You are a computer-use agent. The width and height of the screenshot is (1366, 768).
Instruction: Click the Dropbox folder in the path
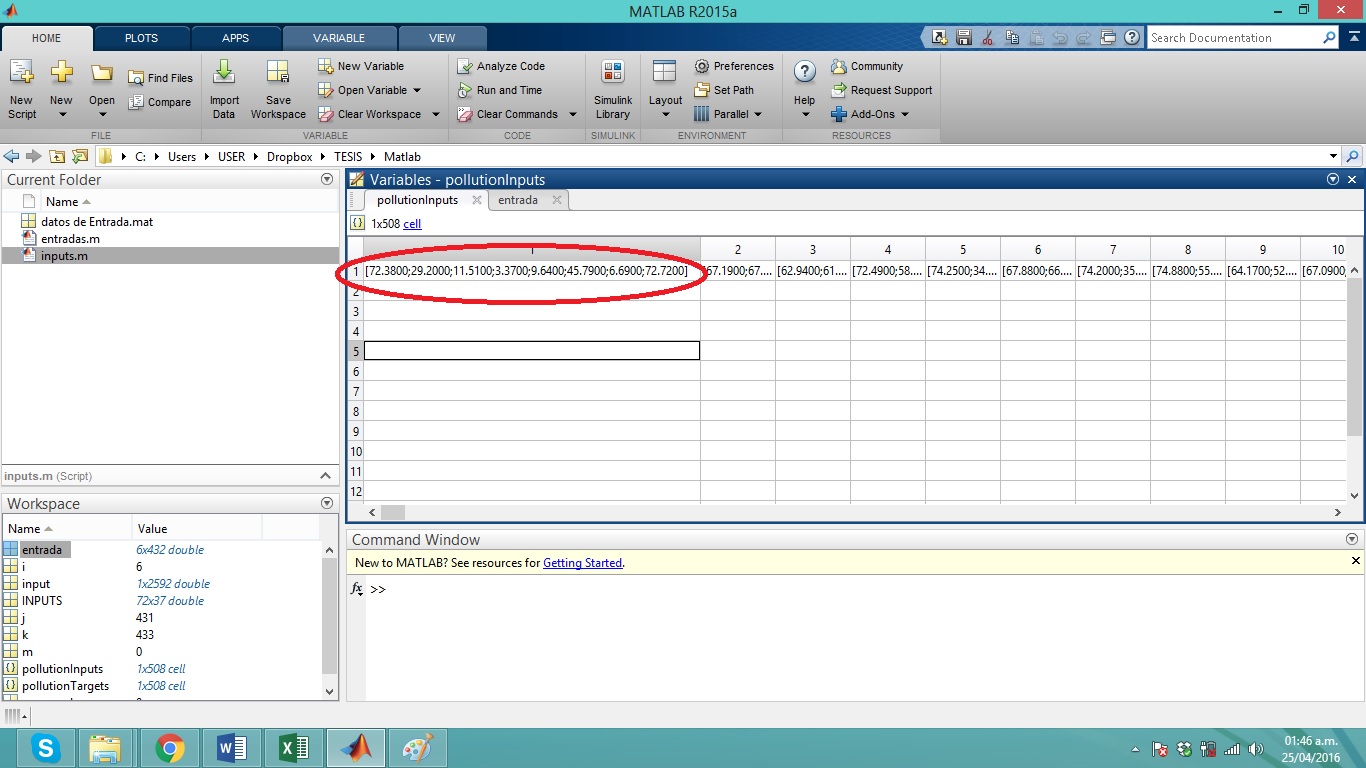tap(290, 157)
